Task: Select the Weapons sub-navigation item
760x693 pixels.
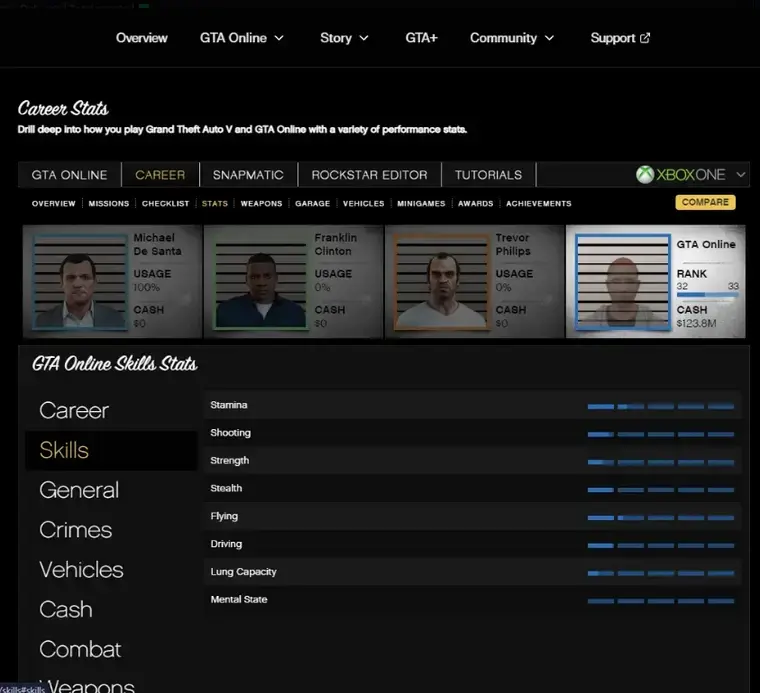Action: (261, 203)
